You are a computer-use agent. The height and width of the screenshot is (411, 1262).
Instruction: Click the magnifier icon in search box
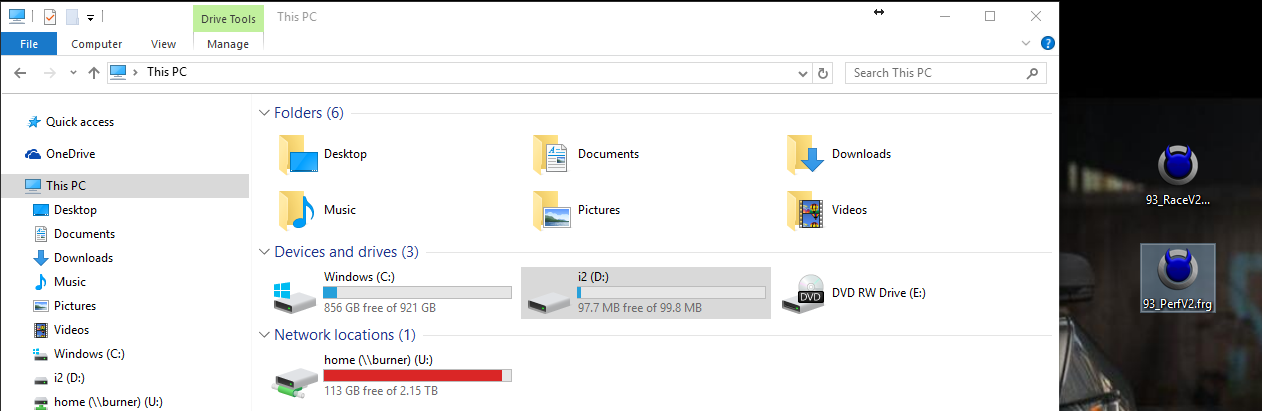point(1032,73)
